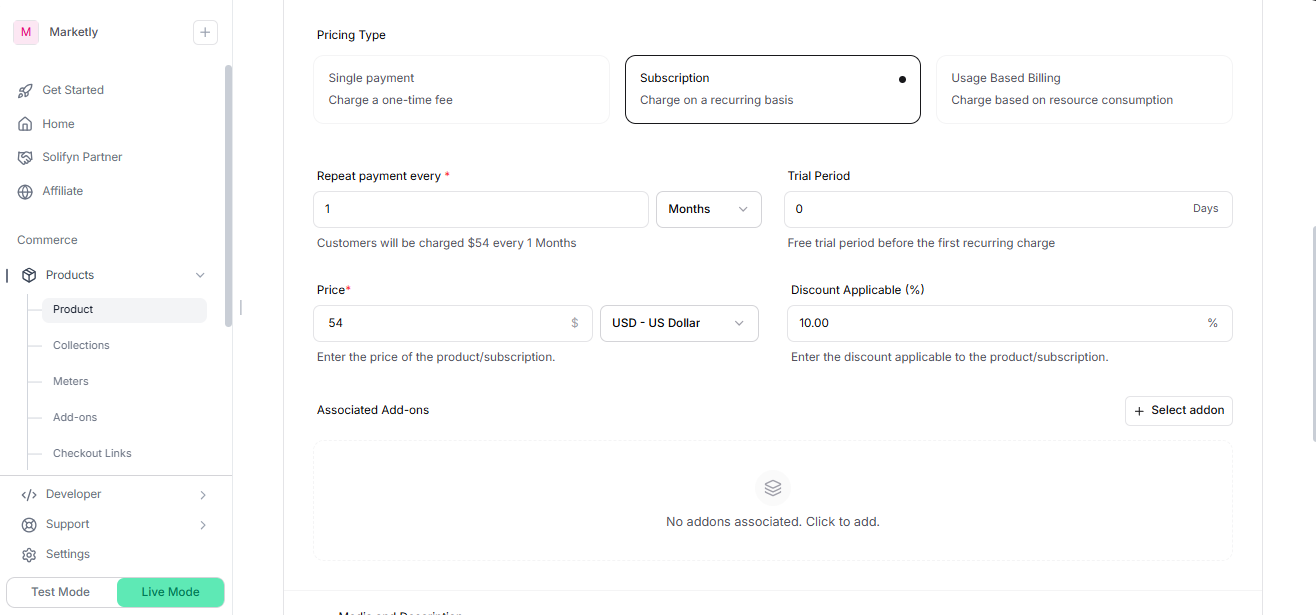The height and width of the screenshot is (615, 1316).
Task: Click the sidebar collapse handle
Action: 241,308
